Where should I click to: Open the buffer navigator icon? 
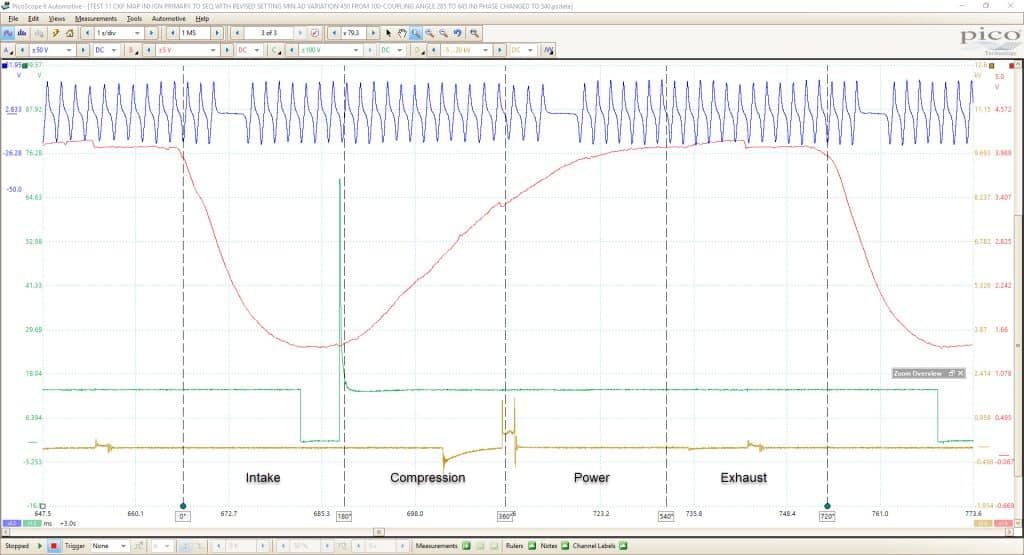[315, 33]
